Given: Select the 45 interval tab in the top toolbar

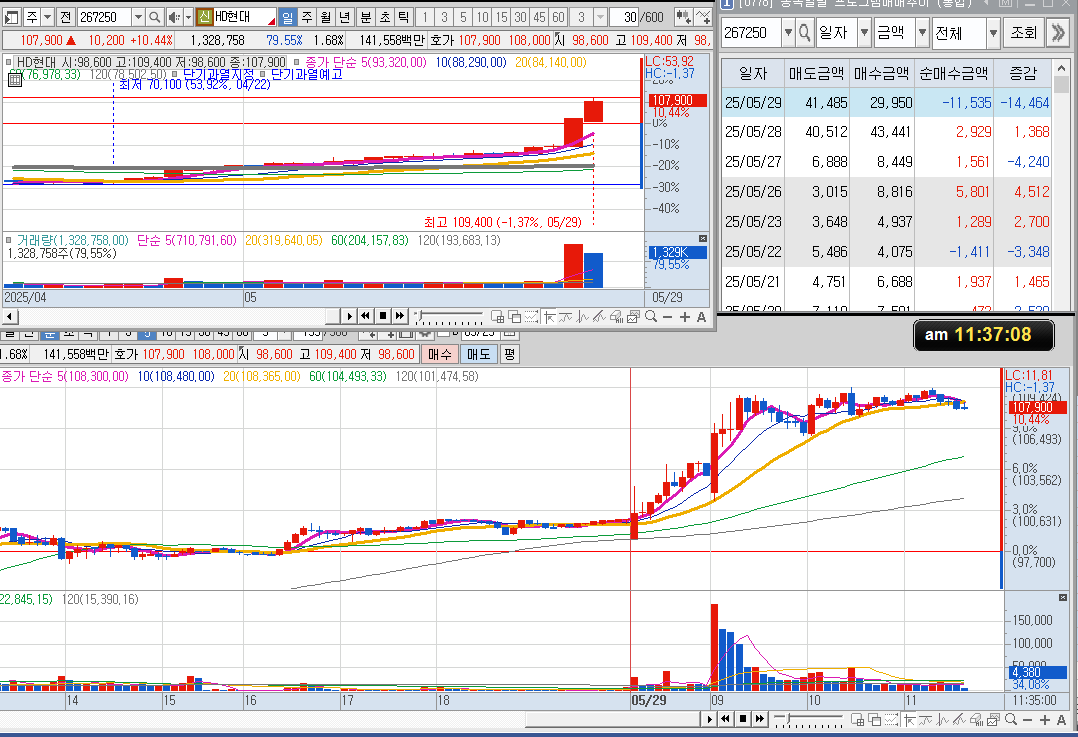Looking at the screenshot, I should (540, 16).
